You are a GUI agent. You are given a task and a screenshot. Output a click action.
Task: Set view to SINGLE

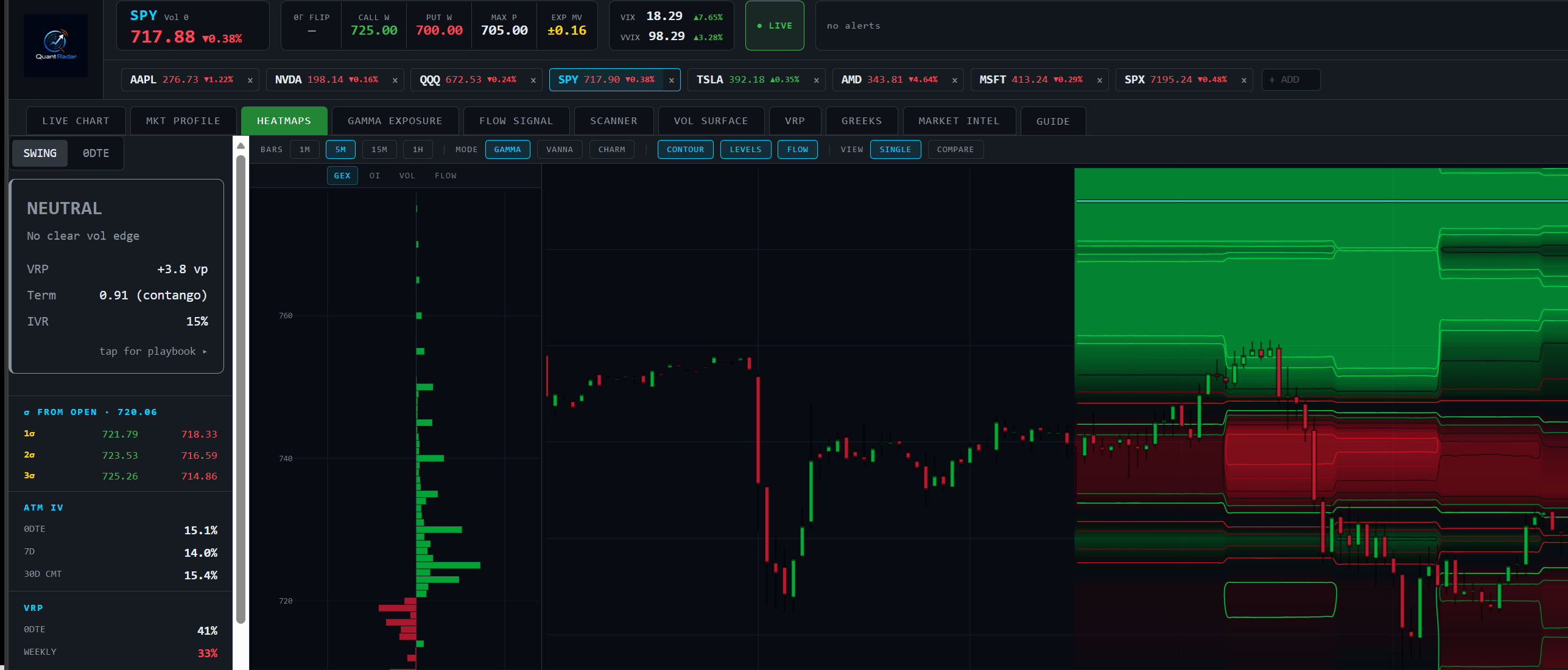[895, 150]
